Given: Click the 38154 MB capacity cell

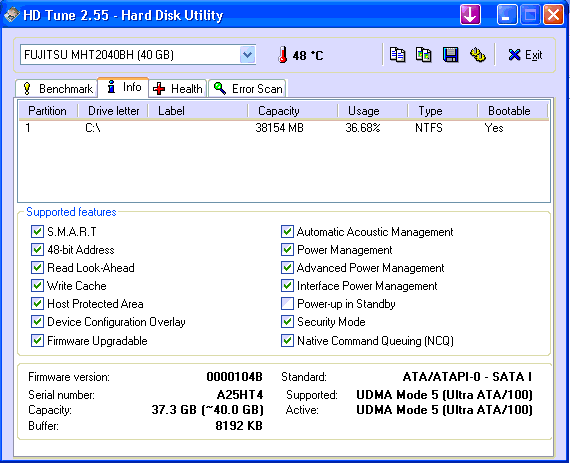Looking at the screenshot, I should (279, 128).
